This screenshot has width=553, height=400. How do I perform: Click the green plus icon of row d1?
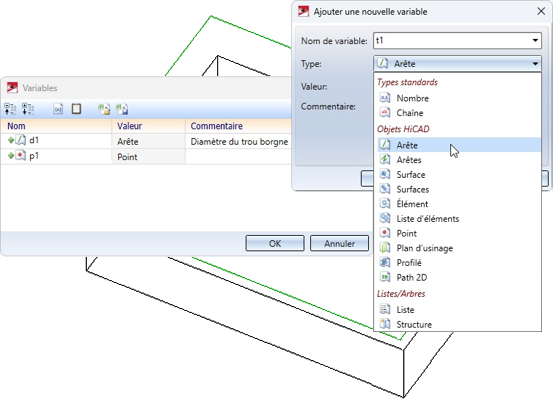(11, 140)
